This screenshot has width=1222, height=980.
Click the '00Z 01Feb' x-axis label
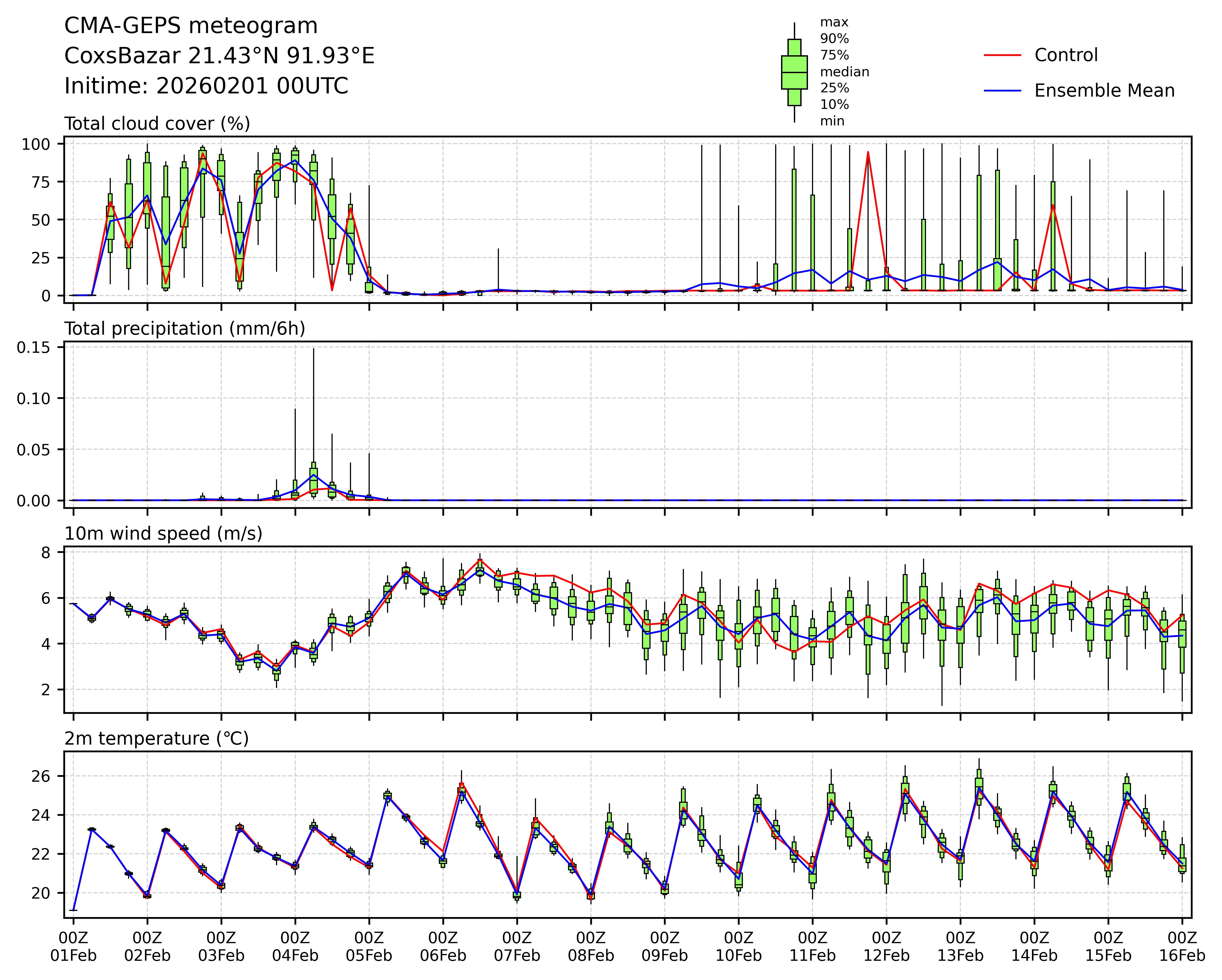(x=73, y=947)
